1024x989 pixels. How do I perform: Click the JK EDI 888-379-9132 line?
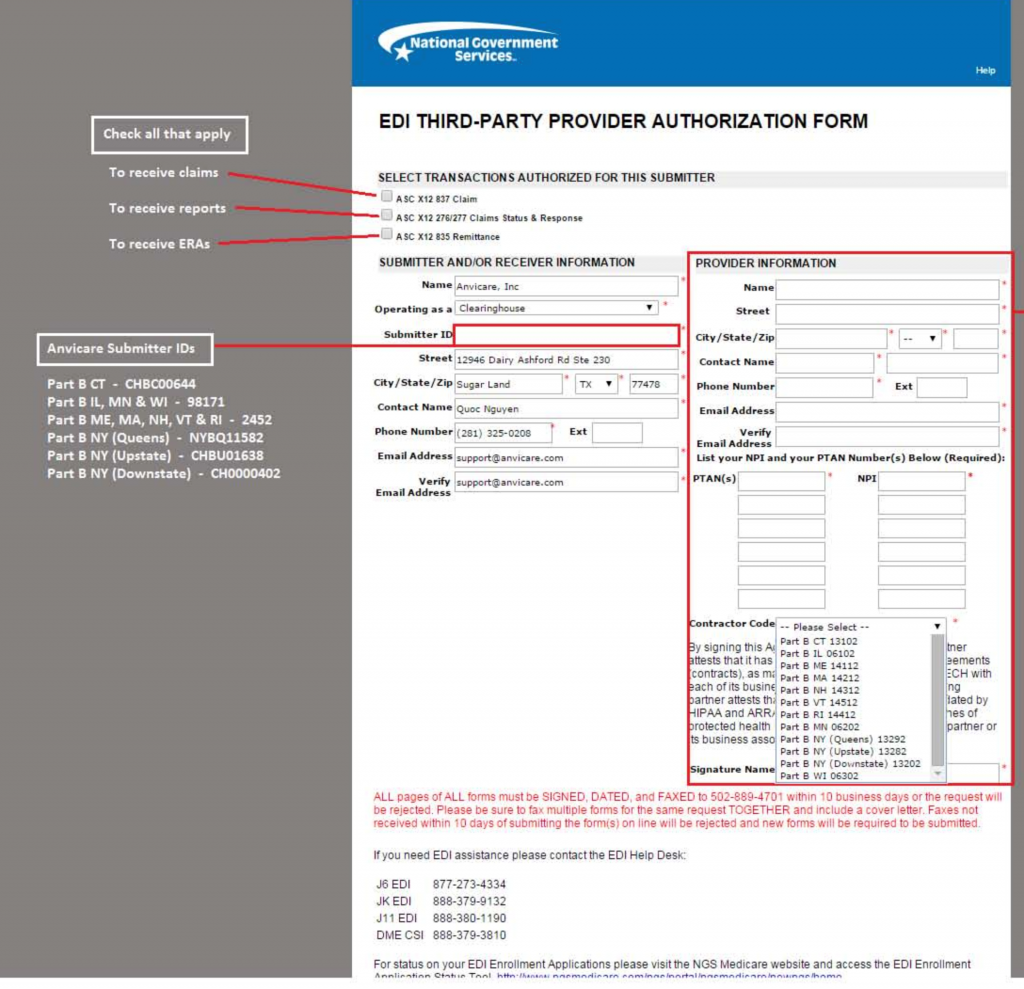441,901
